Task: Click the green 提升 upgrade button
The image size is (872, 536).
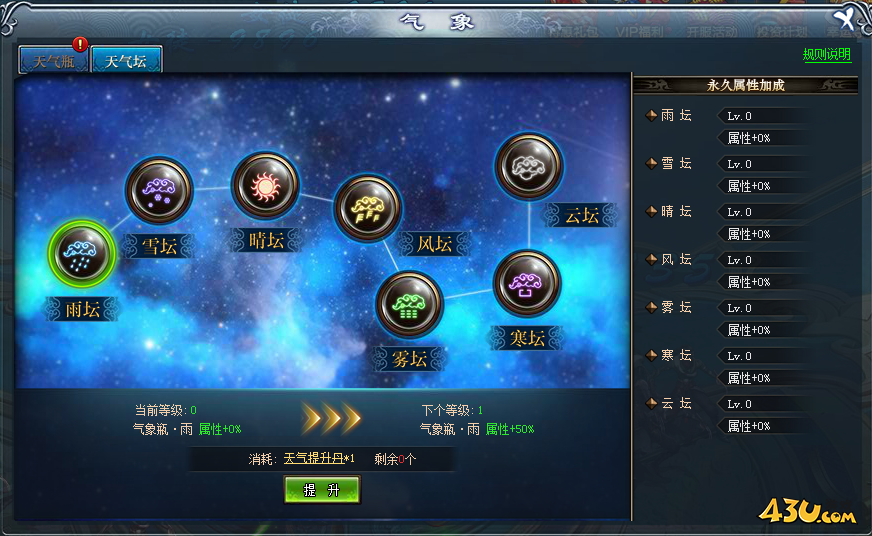Action: (x=322, y=489)
